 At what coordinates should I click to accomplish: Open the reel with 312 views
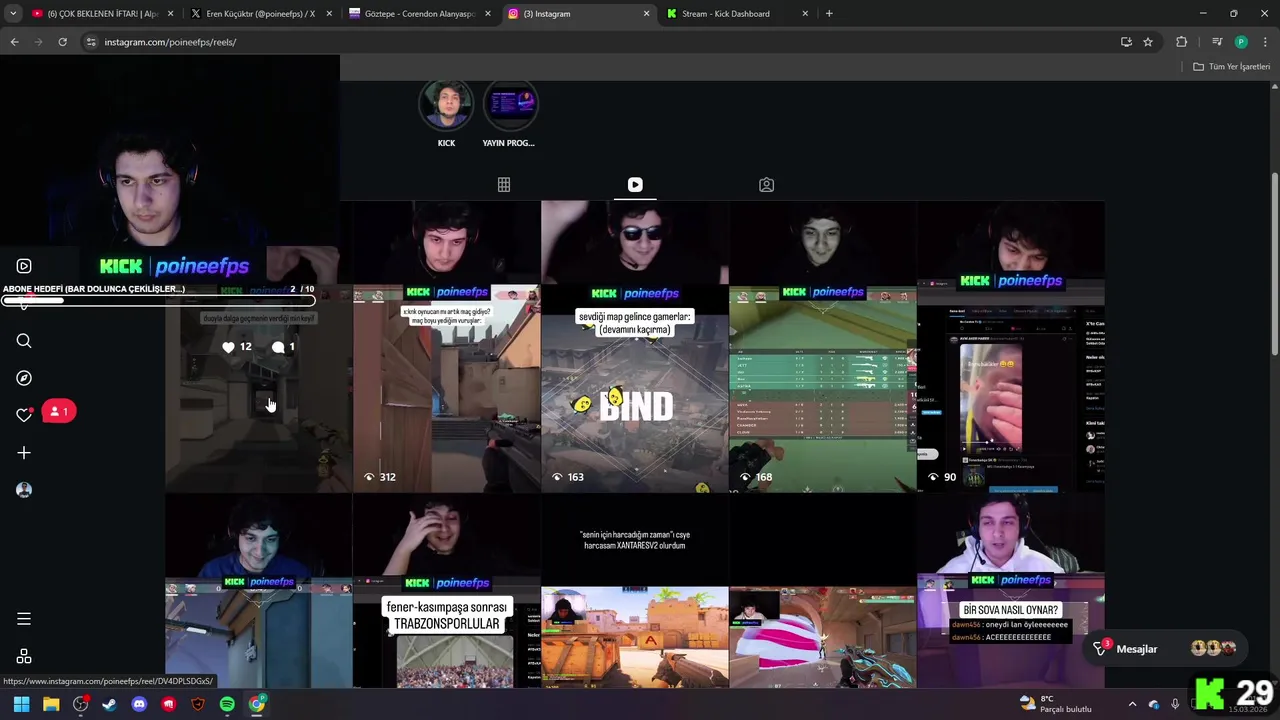tap(446, 346)
